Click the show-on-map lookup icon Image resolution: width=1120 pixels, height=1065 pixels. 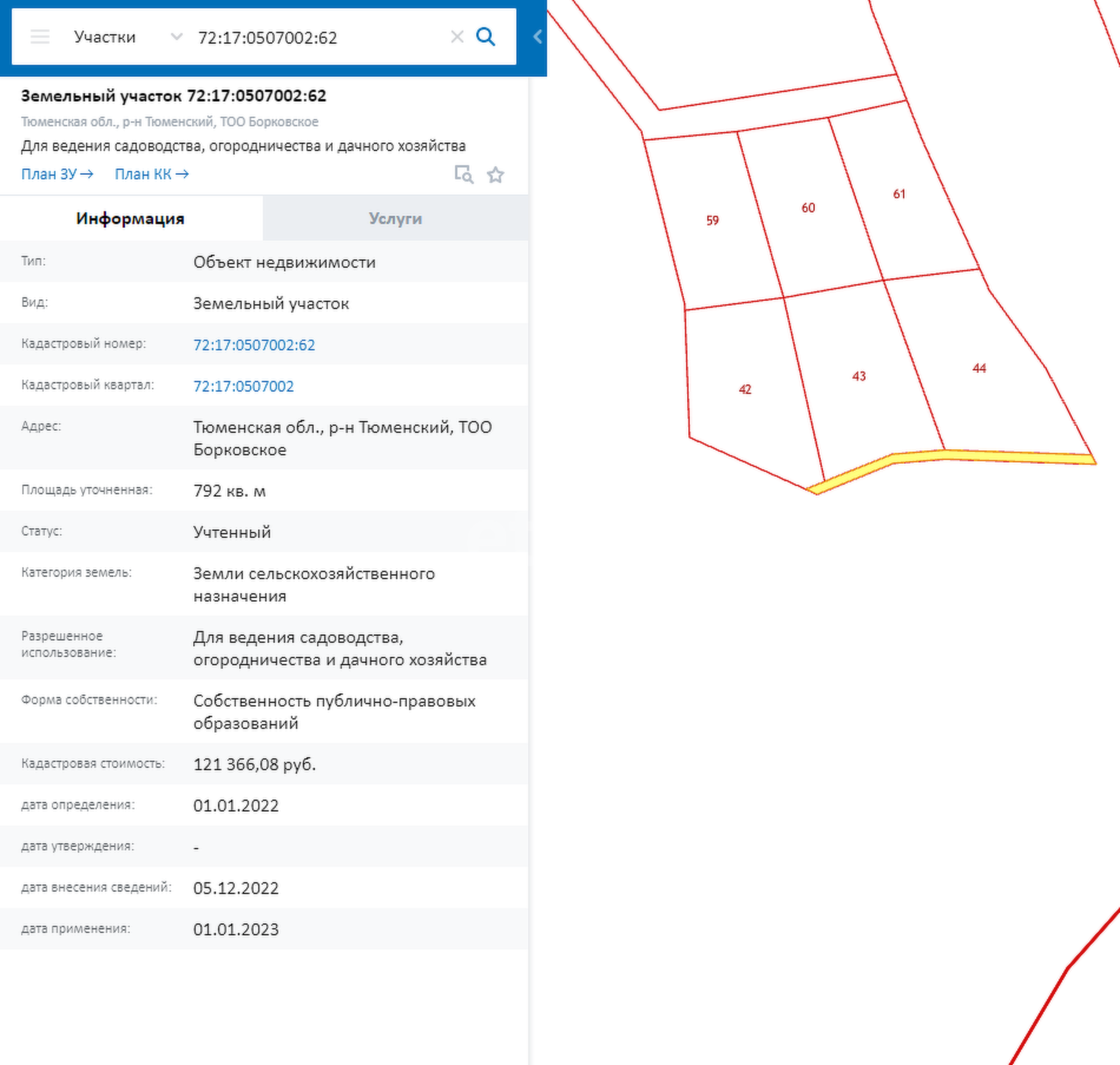pyautogui.click(x=464, y=174)
